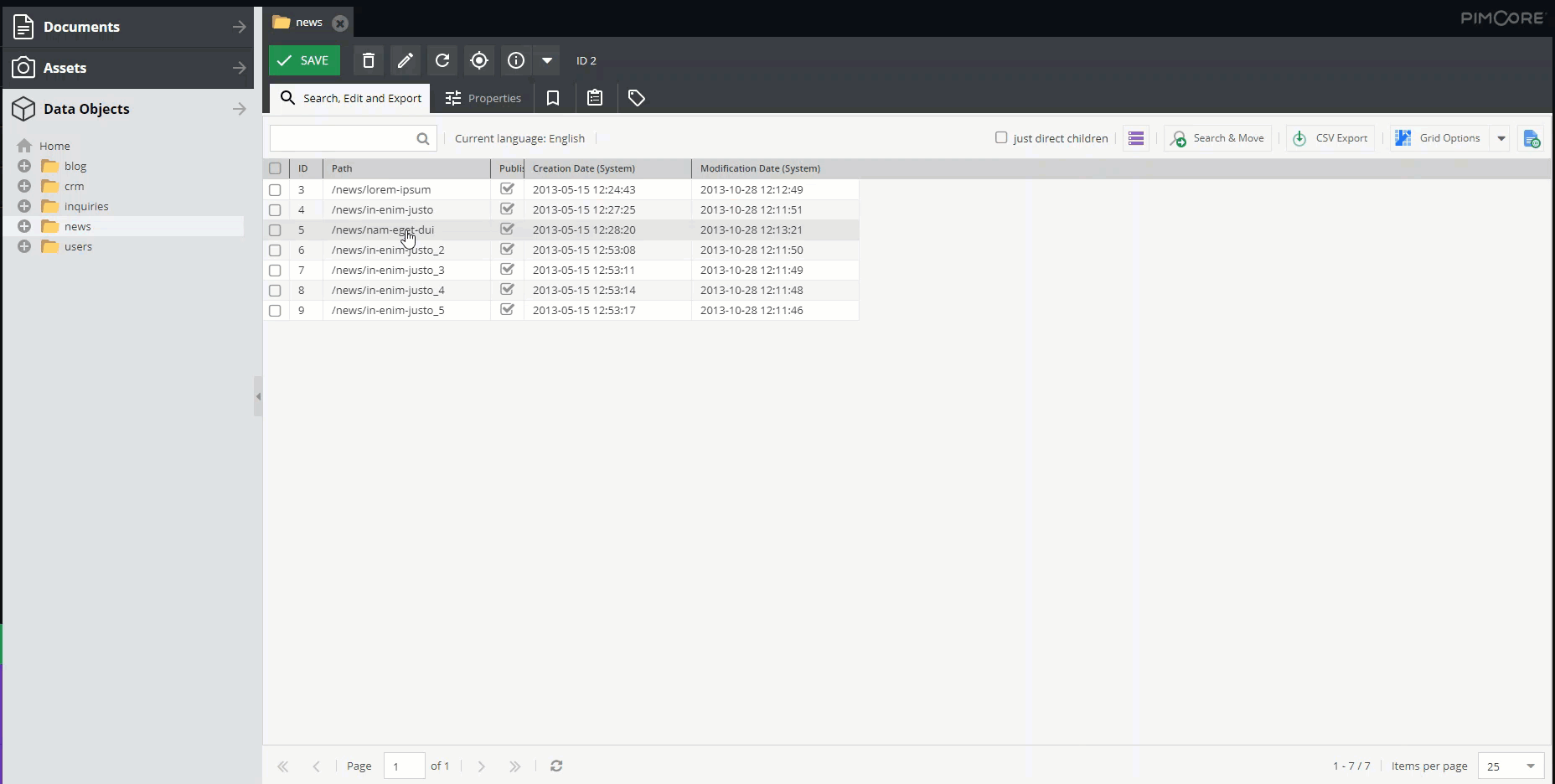Click the Home icon in tree
Viewport: 1555px width, 784px height.
[24, 146]
